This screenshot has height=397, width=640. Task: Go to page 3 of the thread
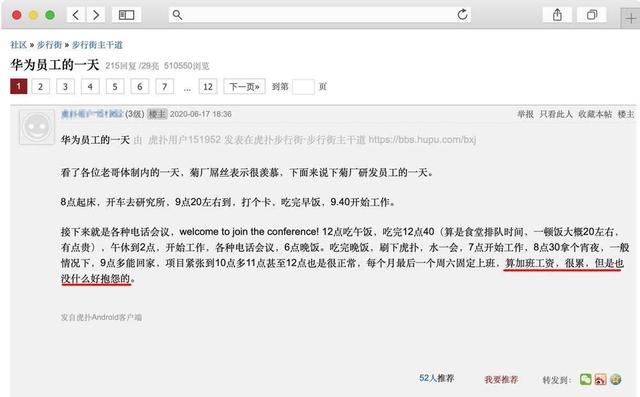pos(65,86)
